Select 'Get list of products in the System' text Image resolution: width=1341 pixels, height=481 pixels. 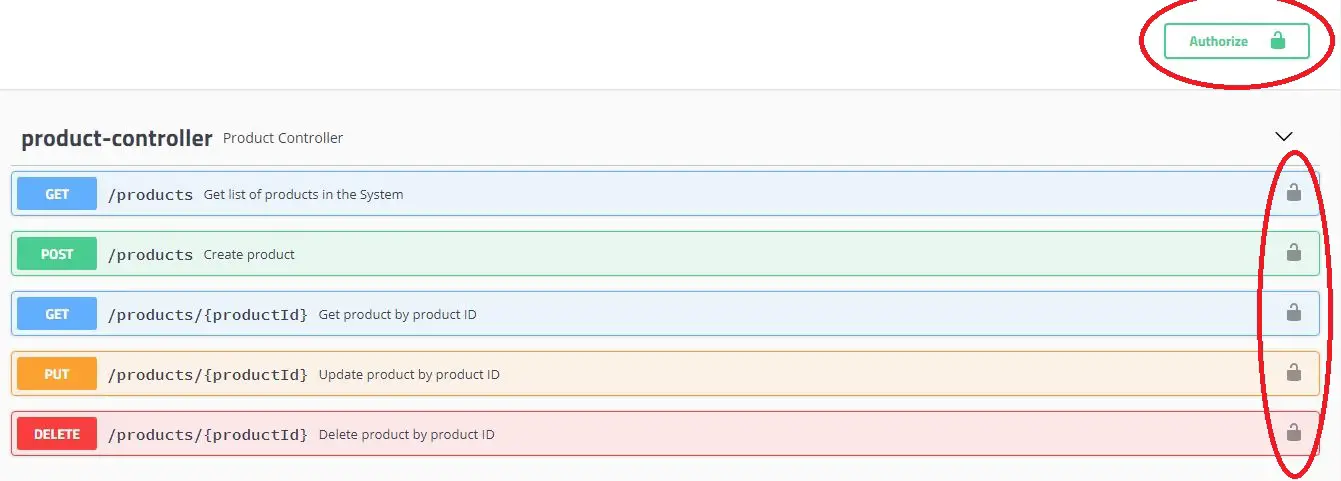tap(304, 194)
